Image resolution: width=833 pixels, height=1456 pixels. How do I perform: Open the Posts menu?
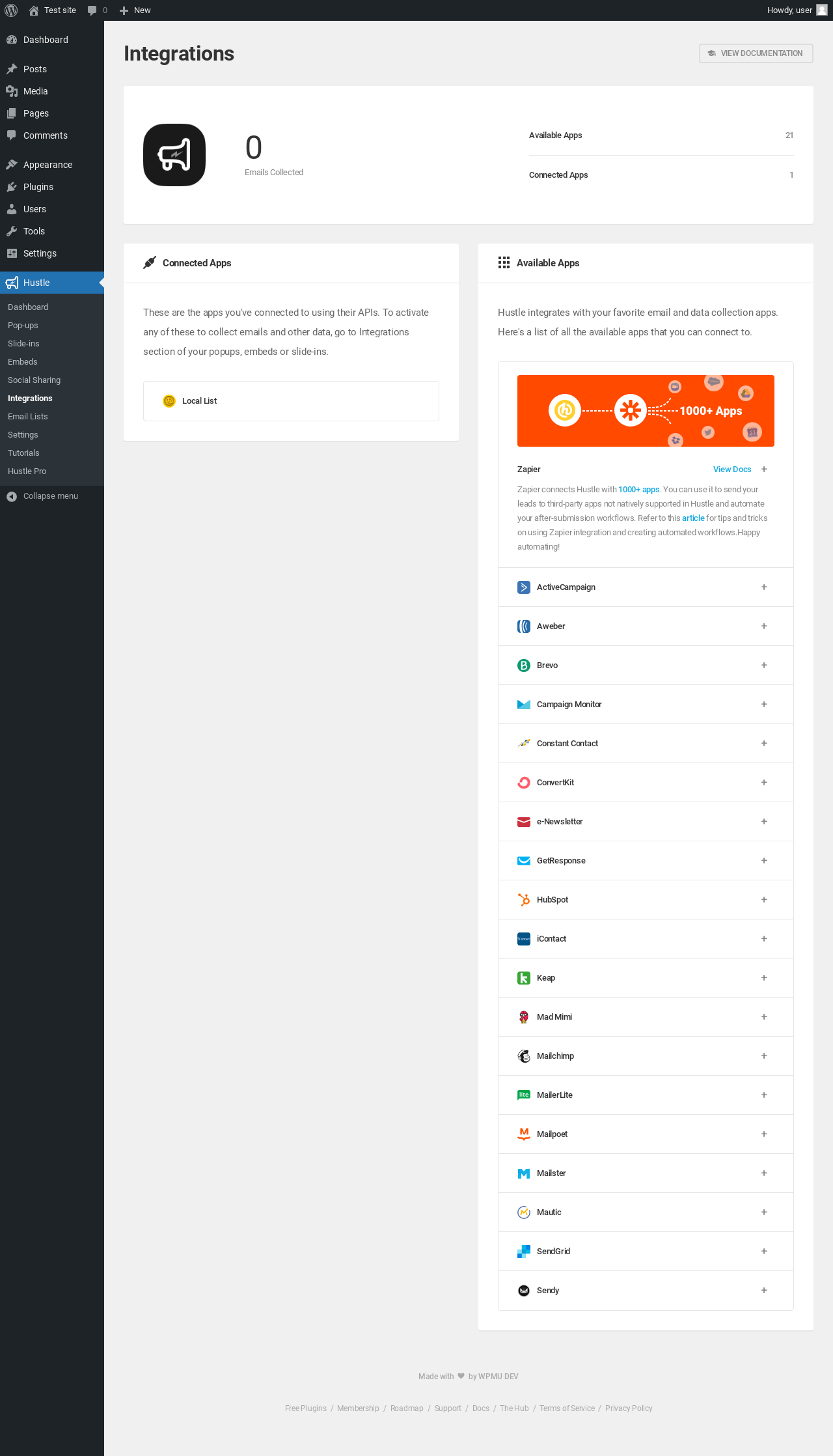point(52,69)
